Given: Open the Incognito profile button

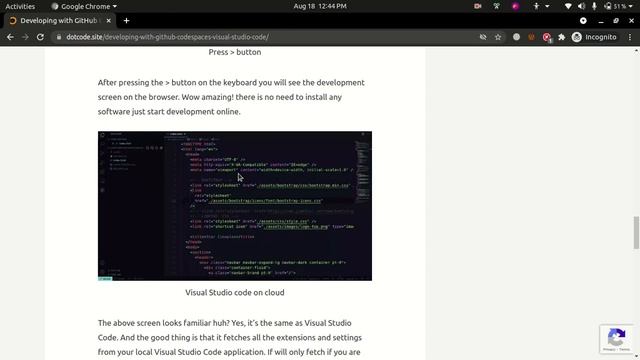Looking at the screenshot, I should [x=594, y=37].
